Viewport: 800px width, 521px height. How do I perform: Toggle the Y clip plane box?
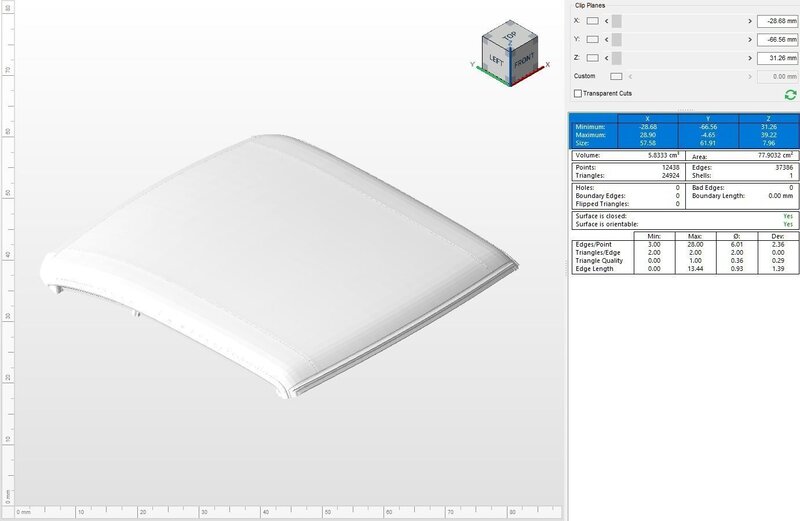tap(593, 39)
